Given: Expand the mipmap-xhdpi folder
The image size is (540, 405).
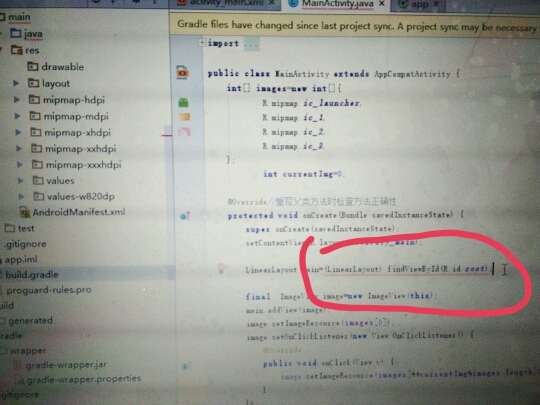Looking at the screenshot, I should [18, 132].
